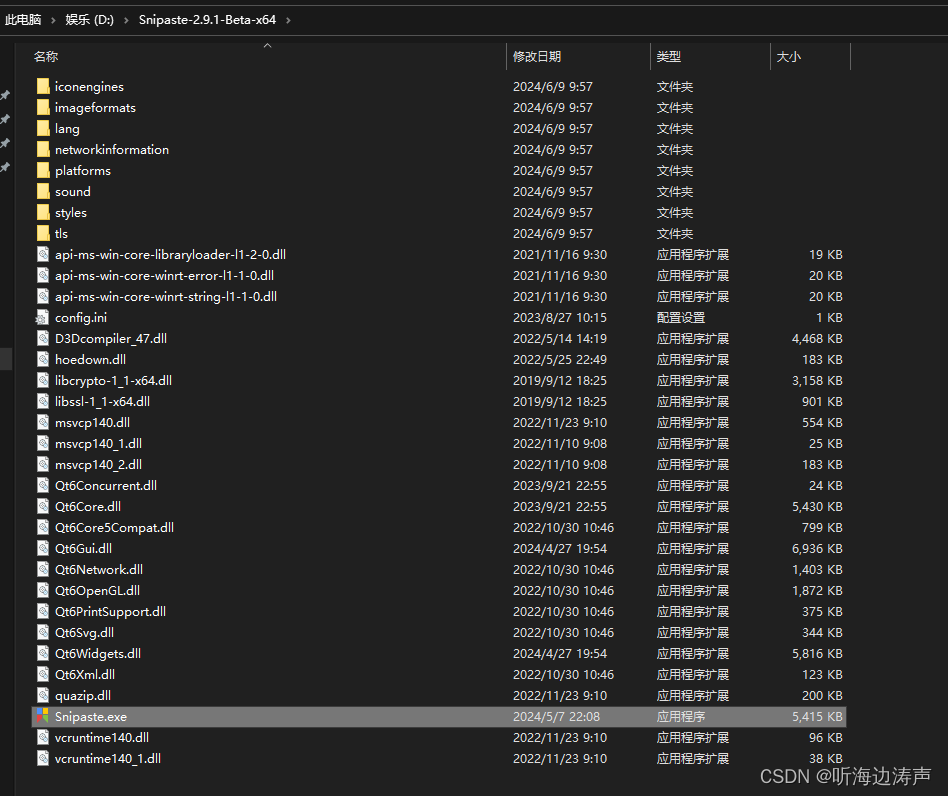Click size 4,468 KB of D3Dcompiler_47.dll
Screen dimensions: 948x796
(x=817, y=338)
